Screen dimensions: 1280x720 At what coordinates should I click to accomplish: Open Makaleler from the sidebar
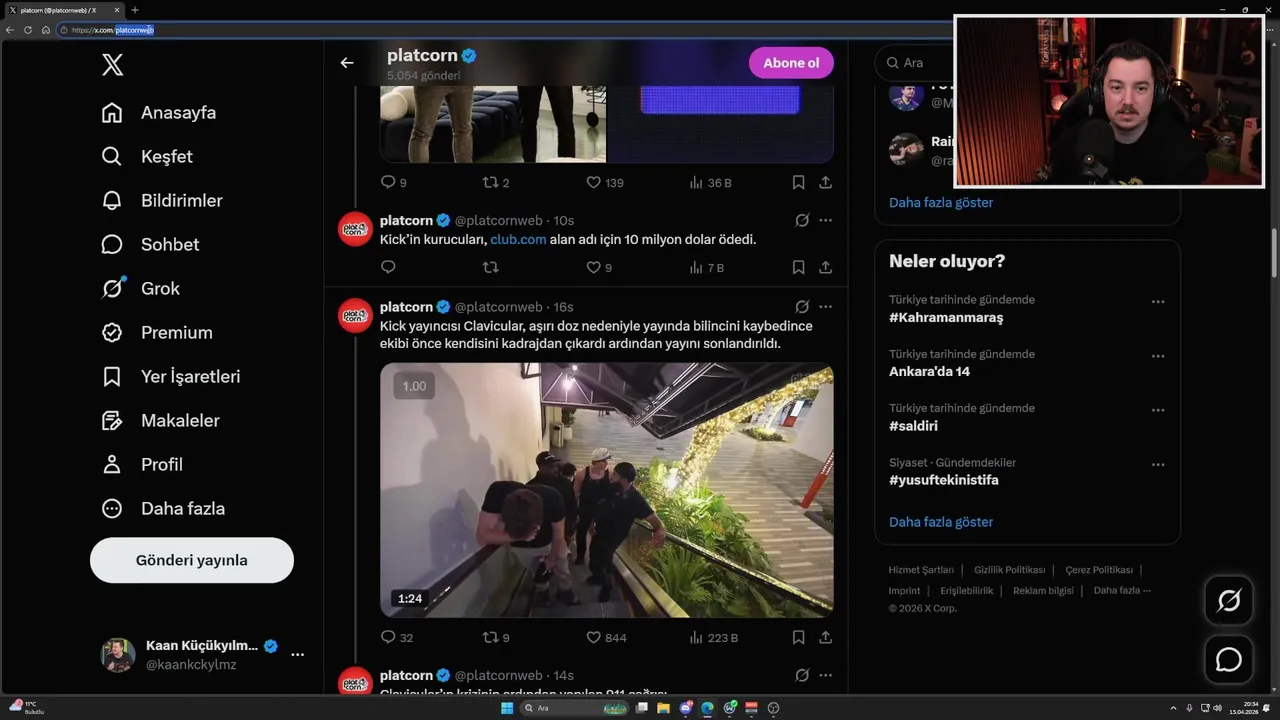click(161, 421)
